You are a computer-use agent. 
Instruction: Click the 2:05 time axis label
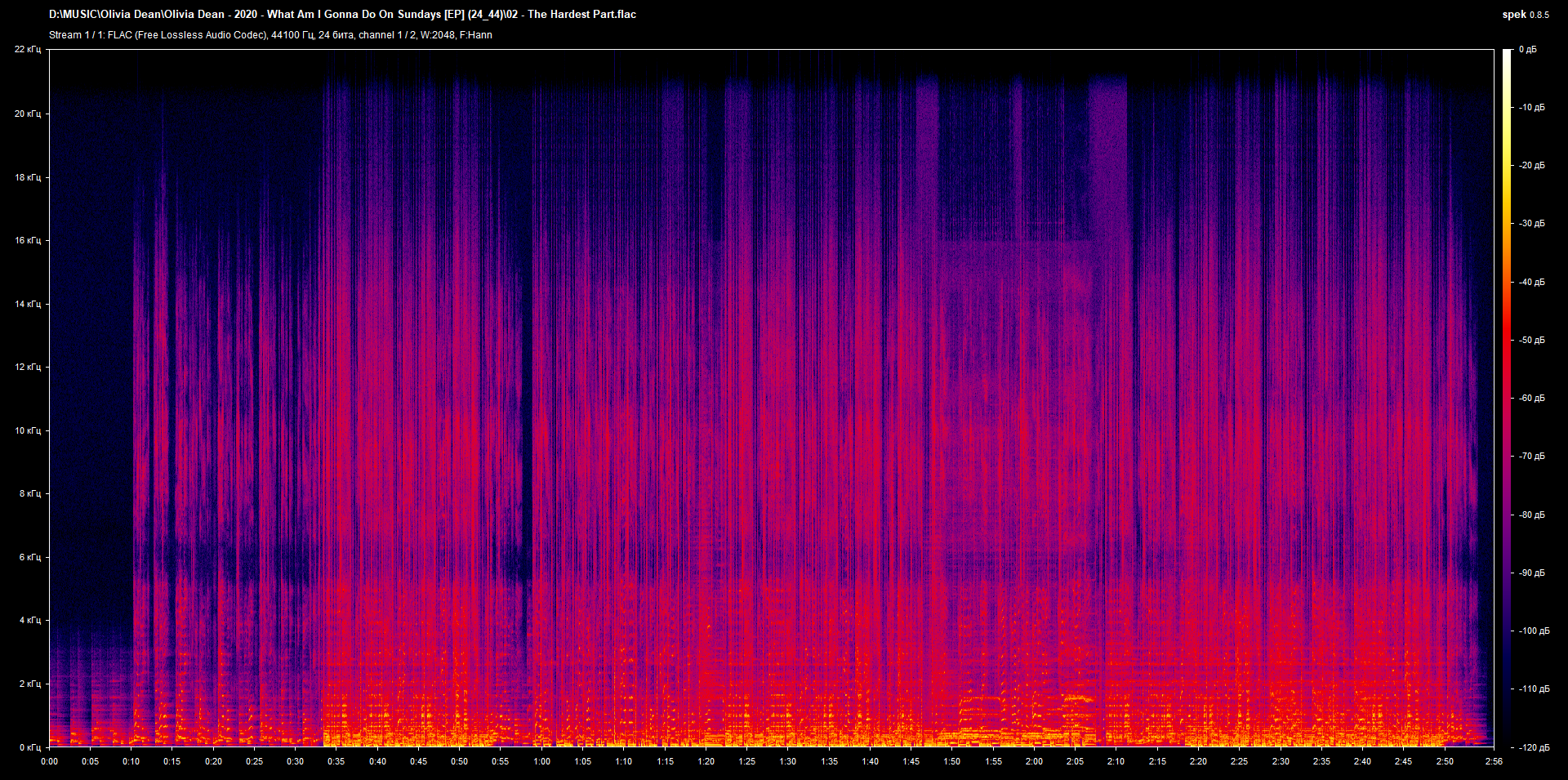1076,761
